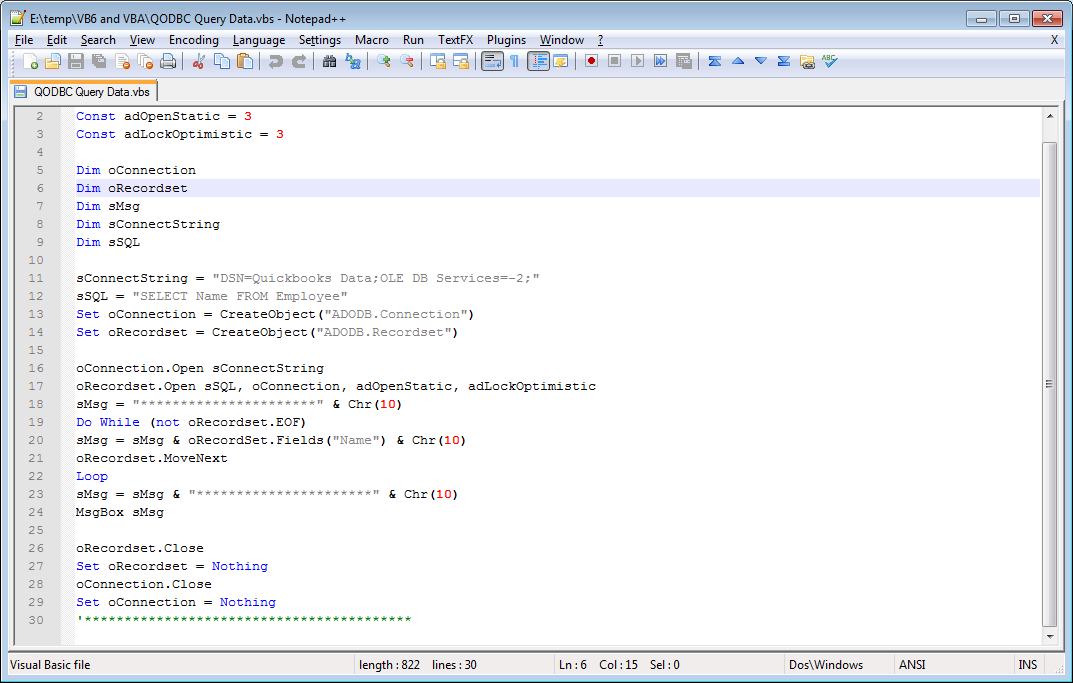The image size is (1073, 683).
Task: Click the vertical scrollbar down arrow
Action: point(1049,636)
